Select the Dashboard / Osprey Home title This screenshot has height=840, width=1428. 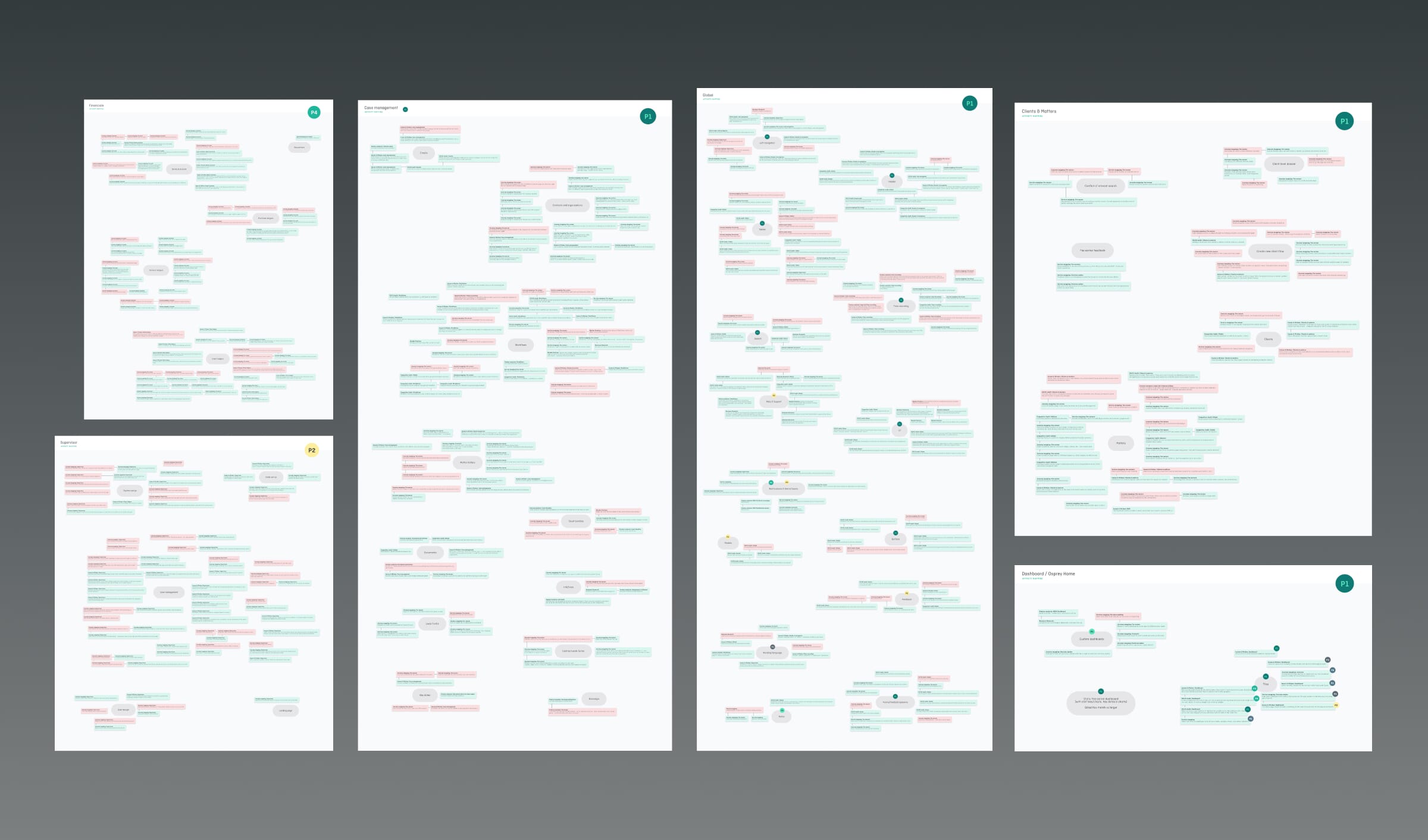[1048, 574]
